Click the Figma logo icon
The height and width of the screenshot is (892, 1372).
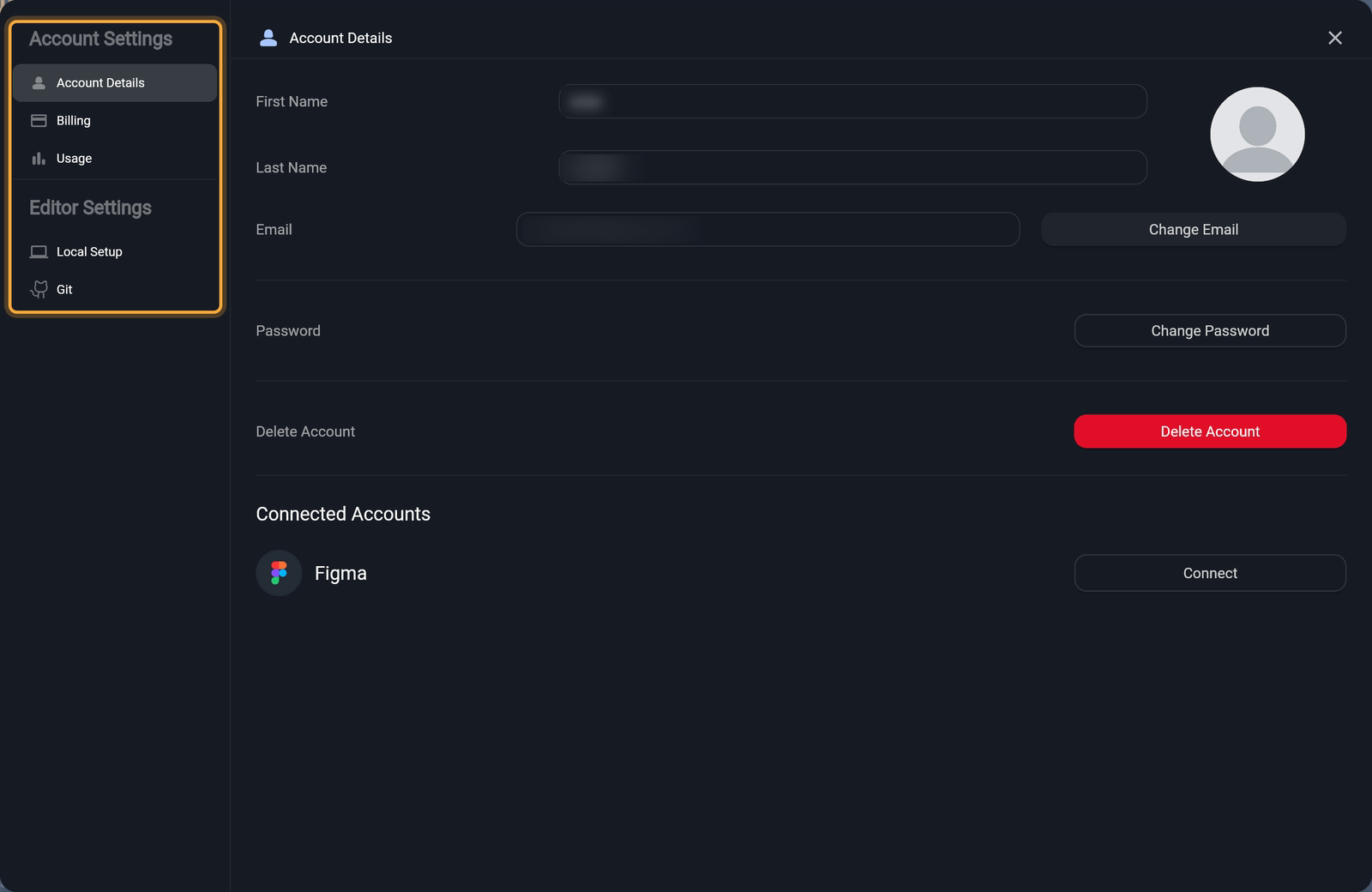[279, 573]
